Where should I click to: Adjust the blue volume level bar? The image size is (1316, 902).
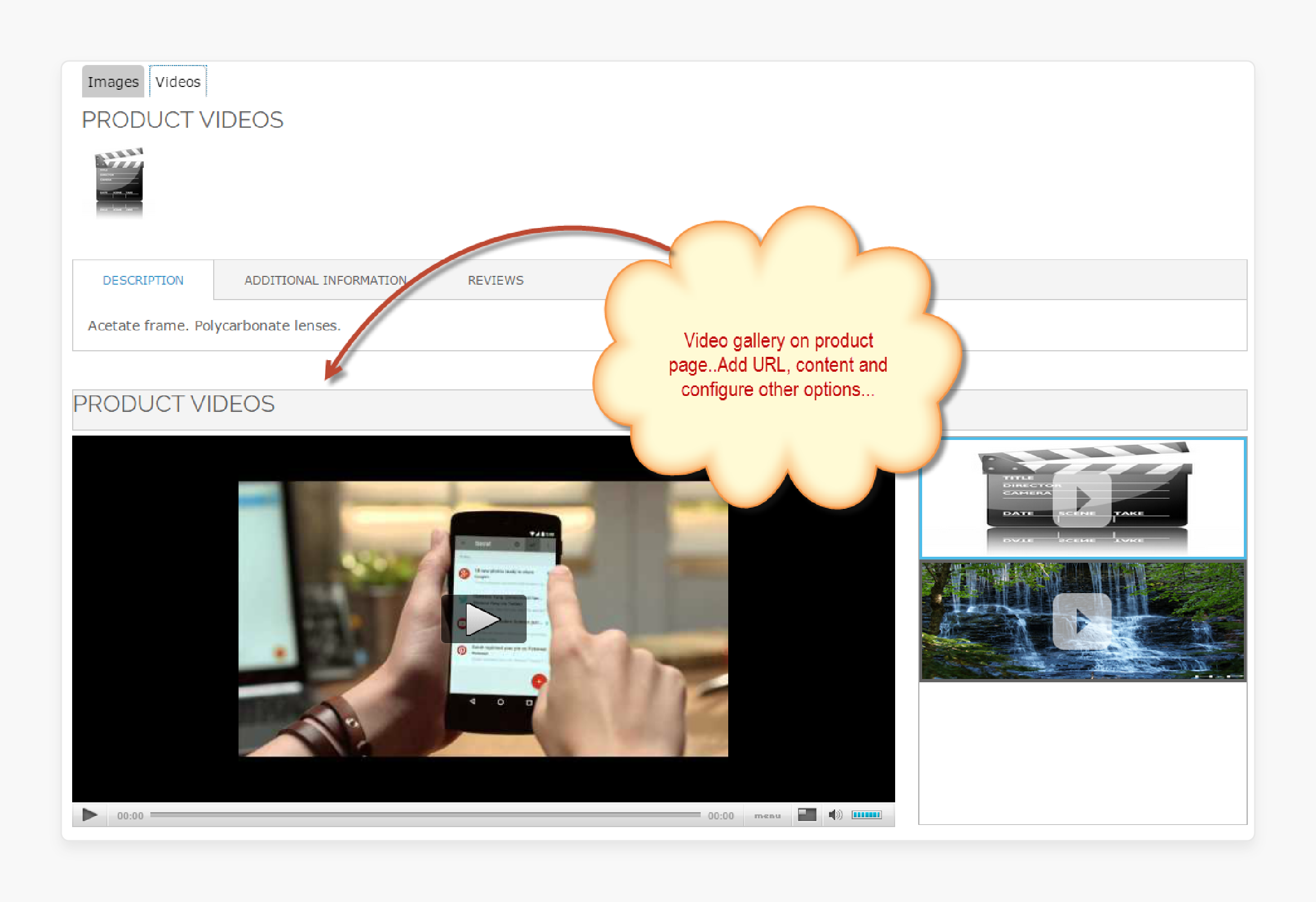[866, 815]
